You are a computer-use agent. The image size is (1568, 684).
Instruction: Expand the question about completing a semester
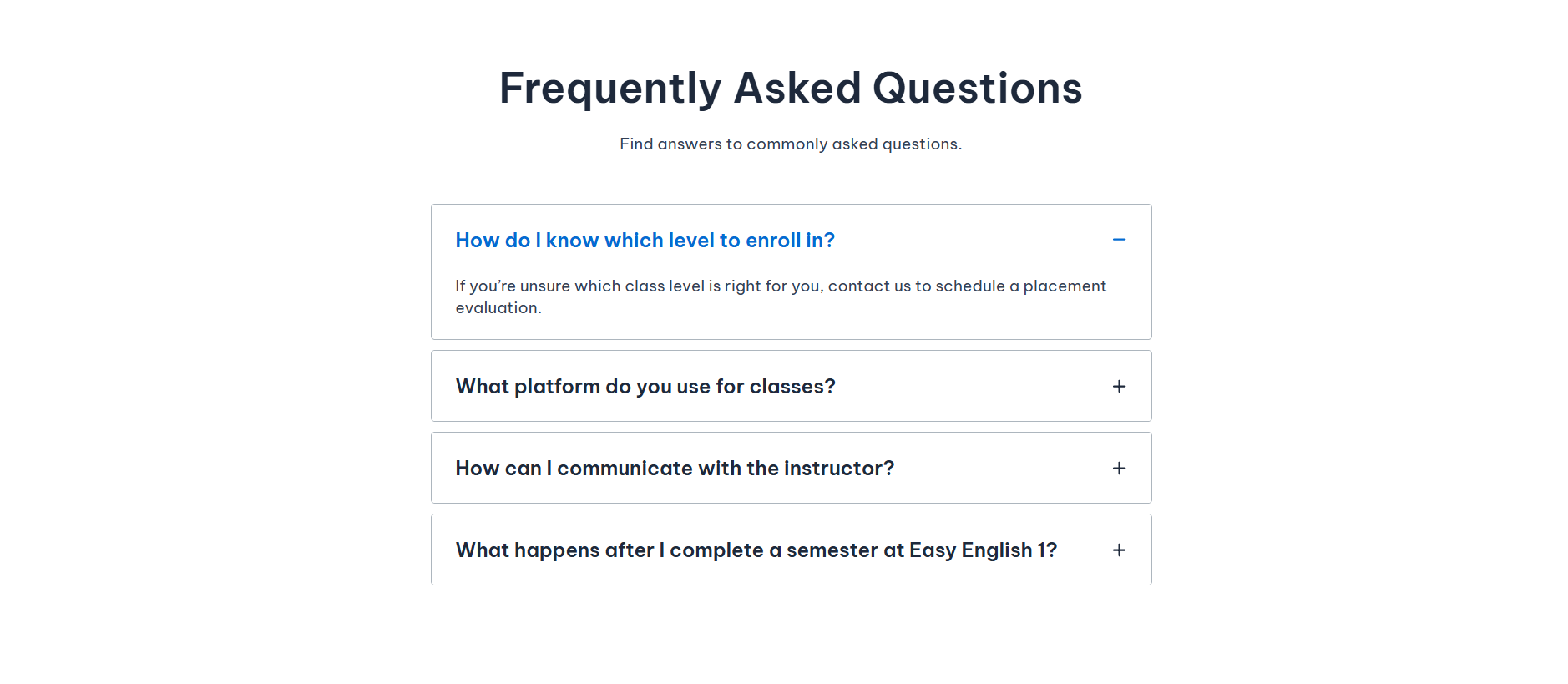(x=756, y=550)
